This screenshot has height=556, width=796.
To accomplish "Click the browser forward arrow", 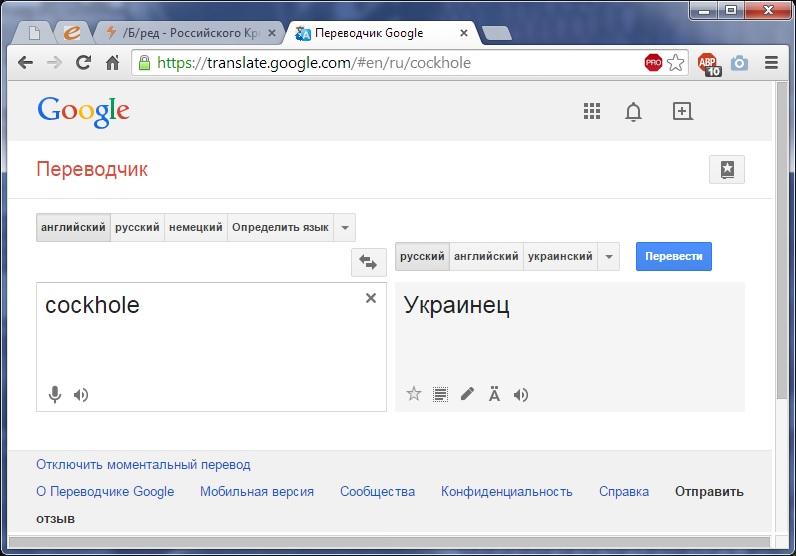I will 54,62.
